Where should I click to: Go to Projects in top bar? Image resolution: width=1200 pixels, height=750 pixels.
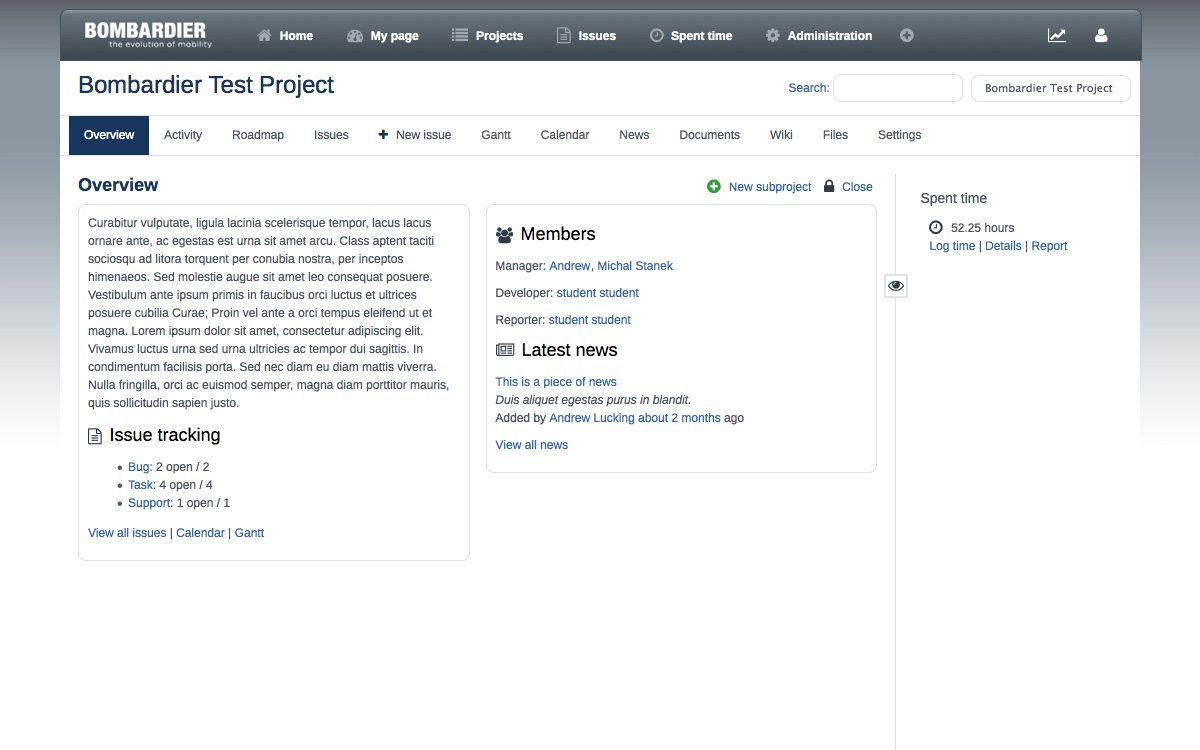pos(488,36)
